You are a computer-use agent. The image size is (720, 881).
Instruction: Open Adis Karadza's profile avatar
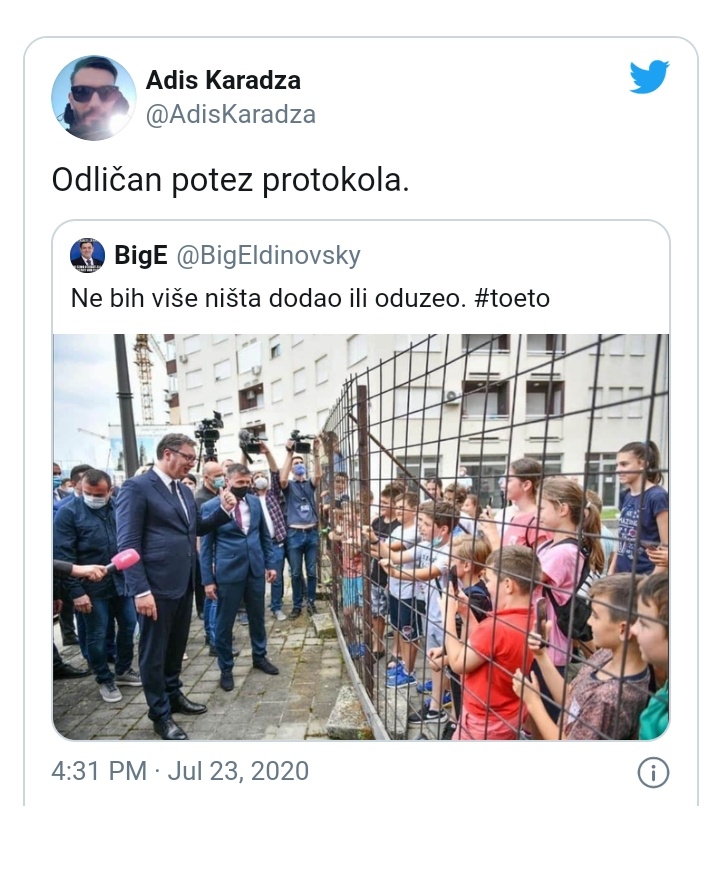click(94, 97)
